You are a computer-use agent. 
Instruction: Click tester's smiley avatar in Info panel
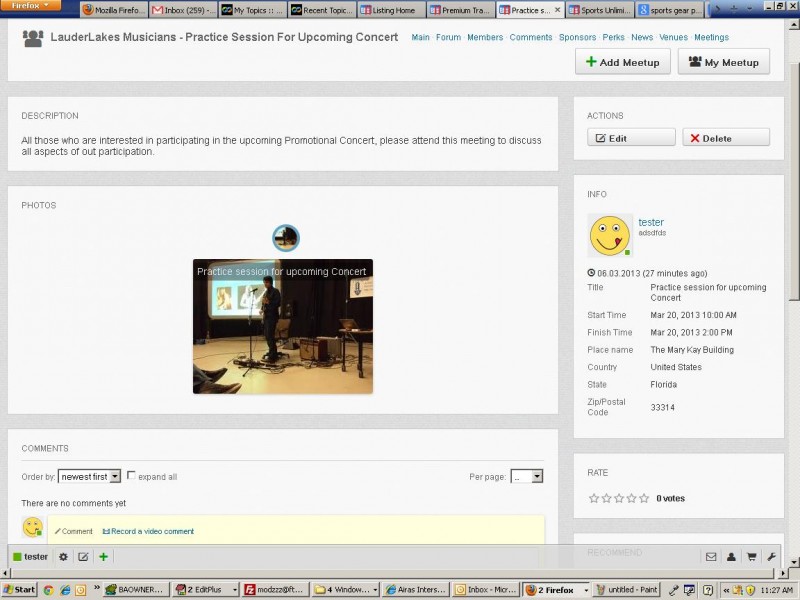click(610, 235)
